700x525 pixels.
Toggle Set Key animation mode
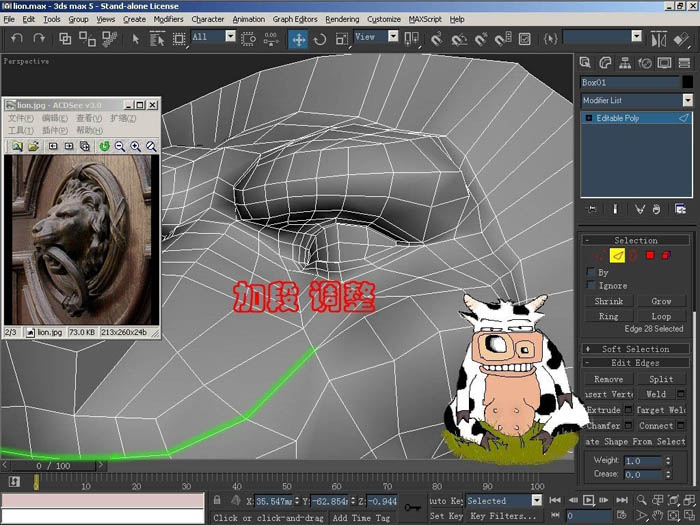point(446,516)
